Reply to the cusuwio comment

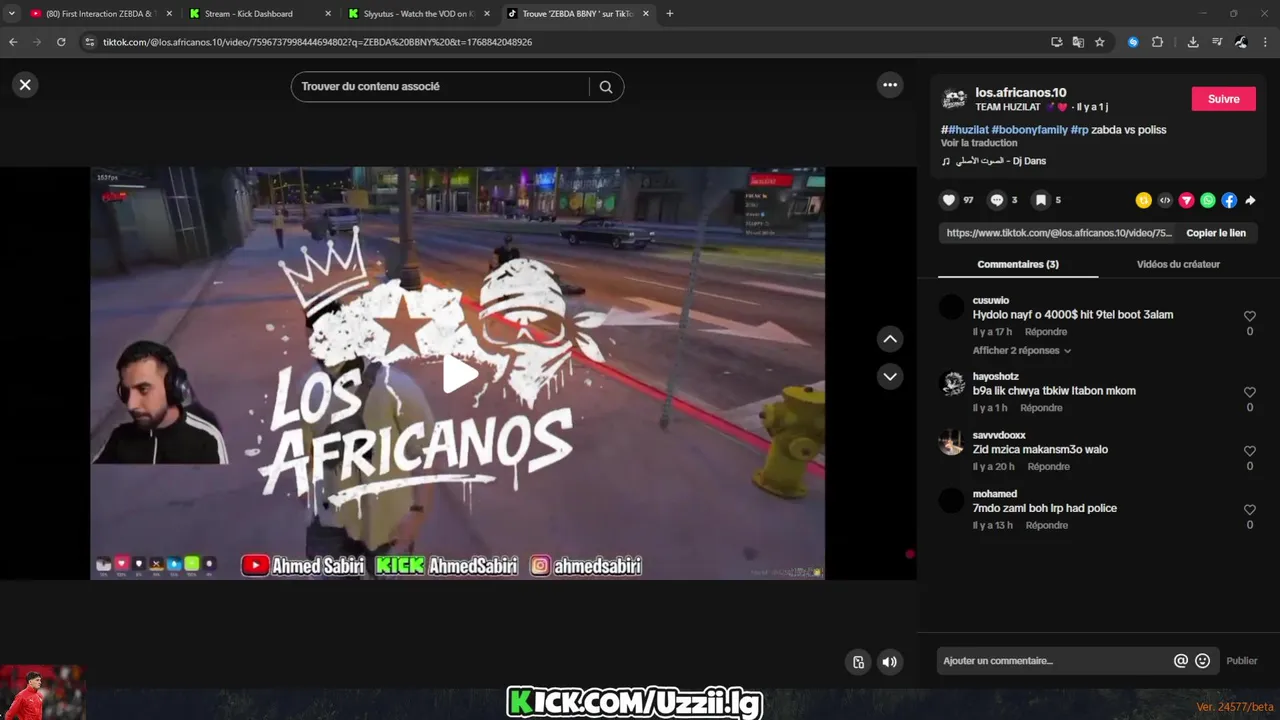click(1046, 332)
